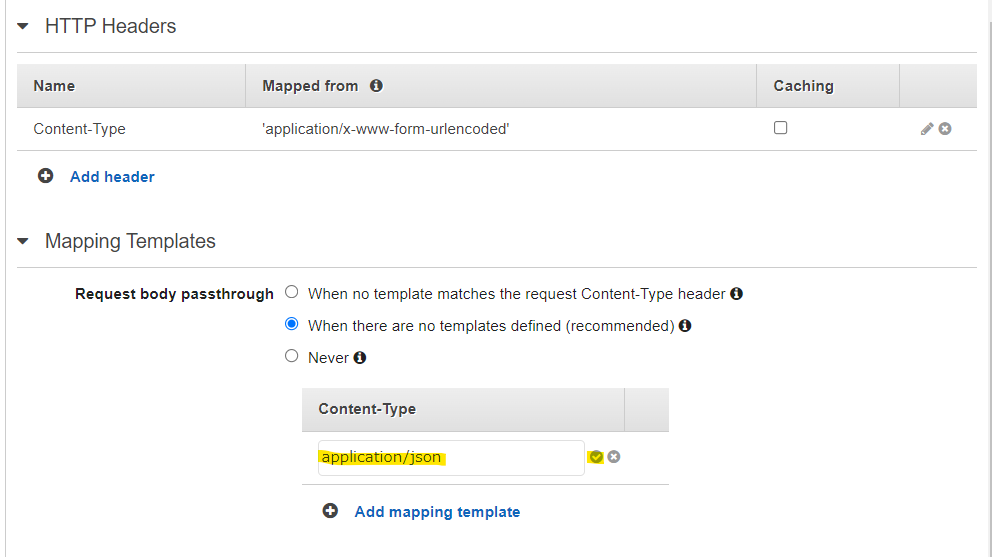This screenshot has height=557, width=992.
Task: Remove the Content-Type header with the x icon
Action: [x=945, y=129]
